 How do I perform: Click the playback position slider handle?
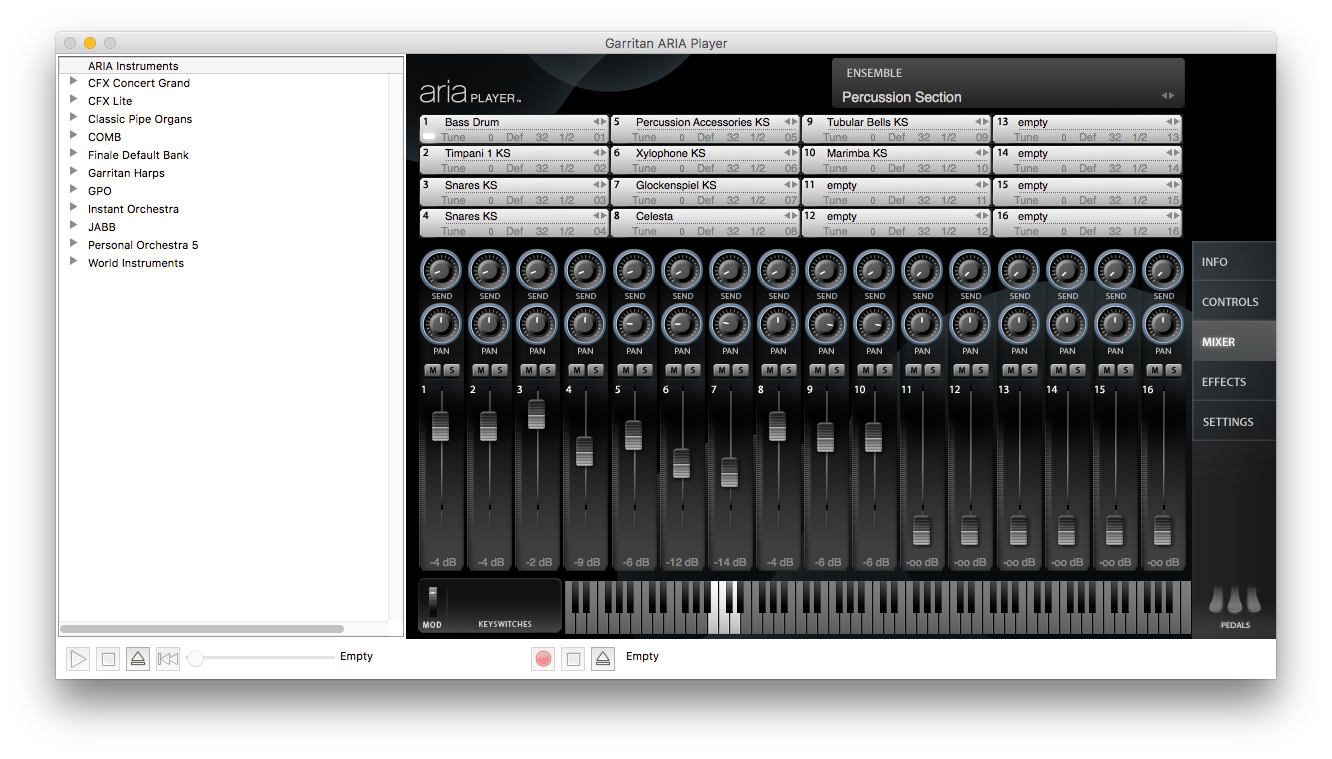pos(196,658)
